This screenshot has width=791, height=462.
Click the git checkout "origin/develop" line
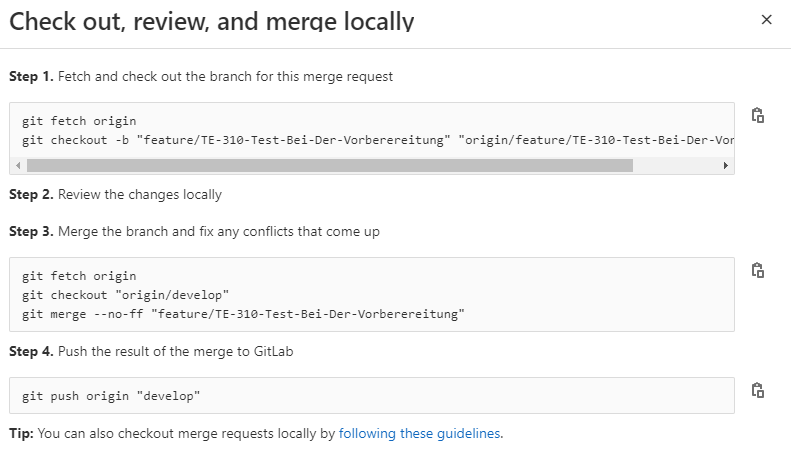click(126, 295)
